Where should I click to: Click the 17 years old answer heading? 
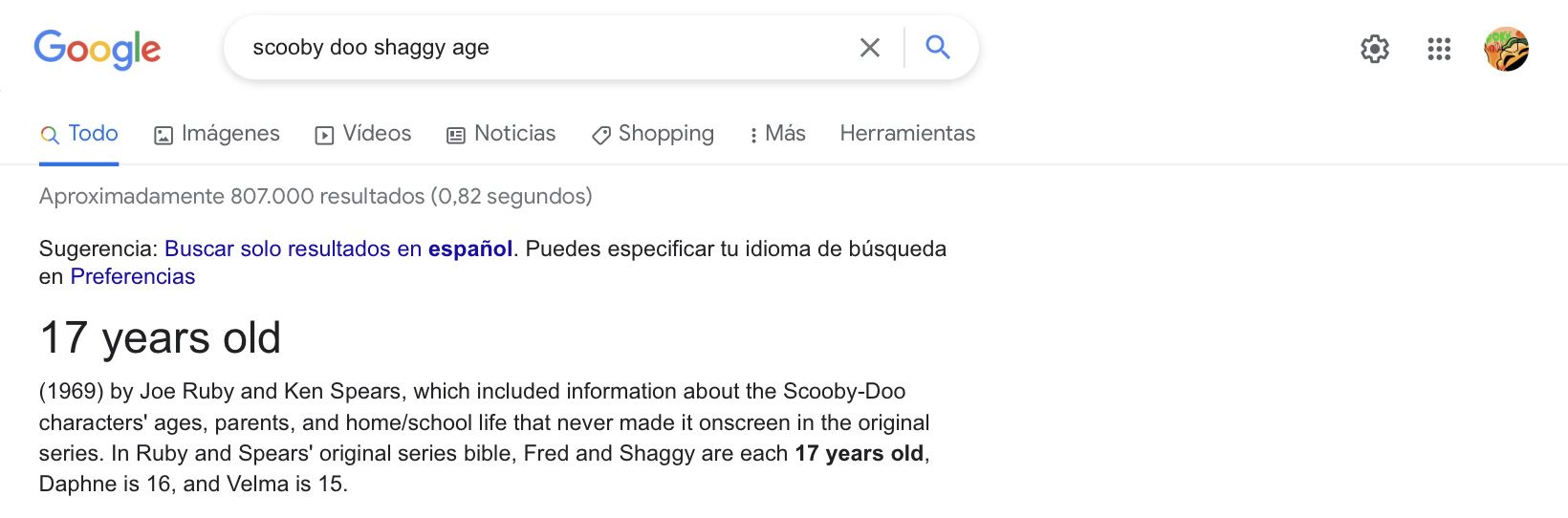(161, 338)
